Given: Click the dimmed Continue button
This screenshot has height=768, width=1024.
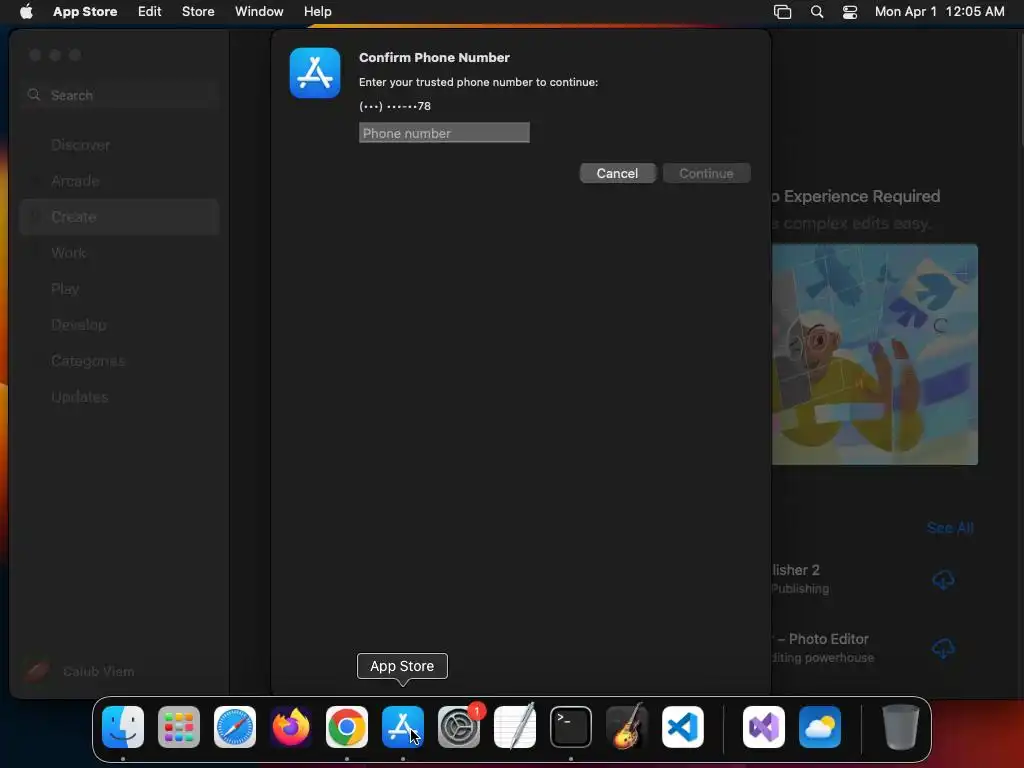Looking at the screenshot, I should (706, 173).
